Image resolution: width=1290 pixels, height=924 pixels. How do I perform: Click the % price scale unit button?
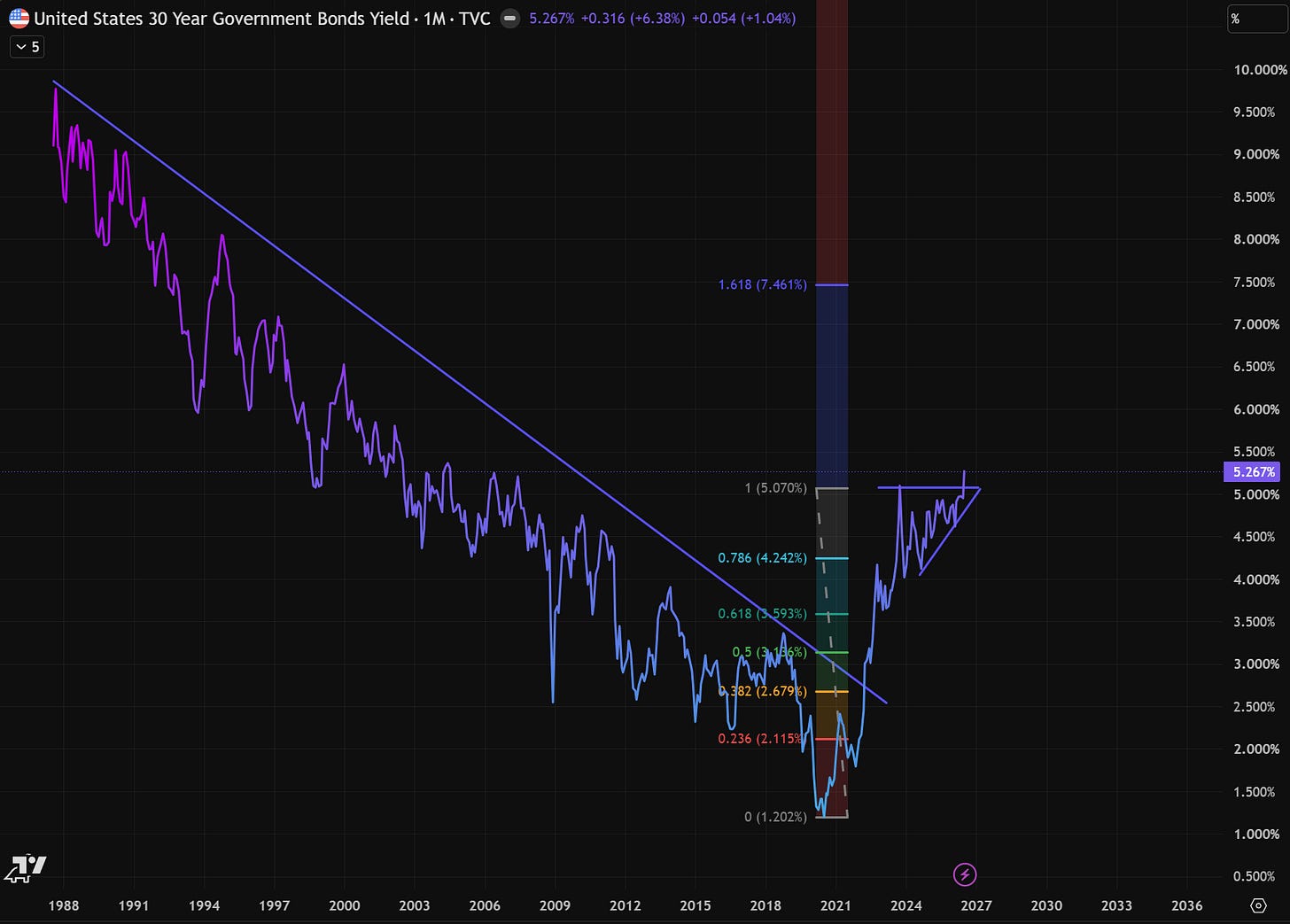[1257, 19]
